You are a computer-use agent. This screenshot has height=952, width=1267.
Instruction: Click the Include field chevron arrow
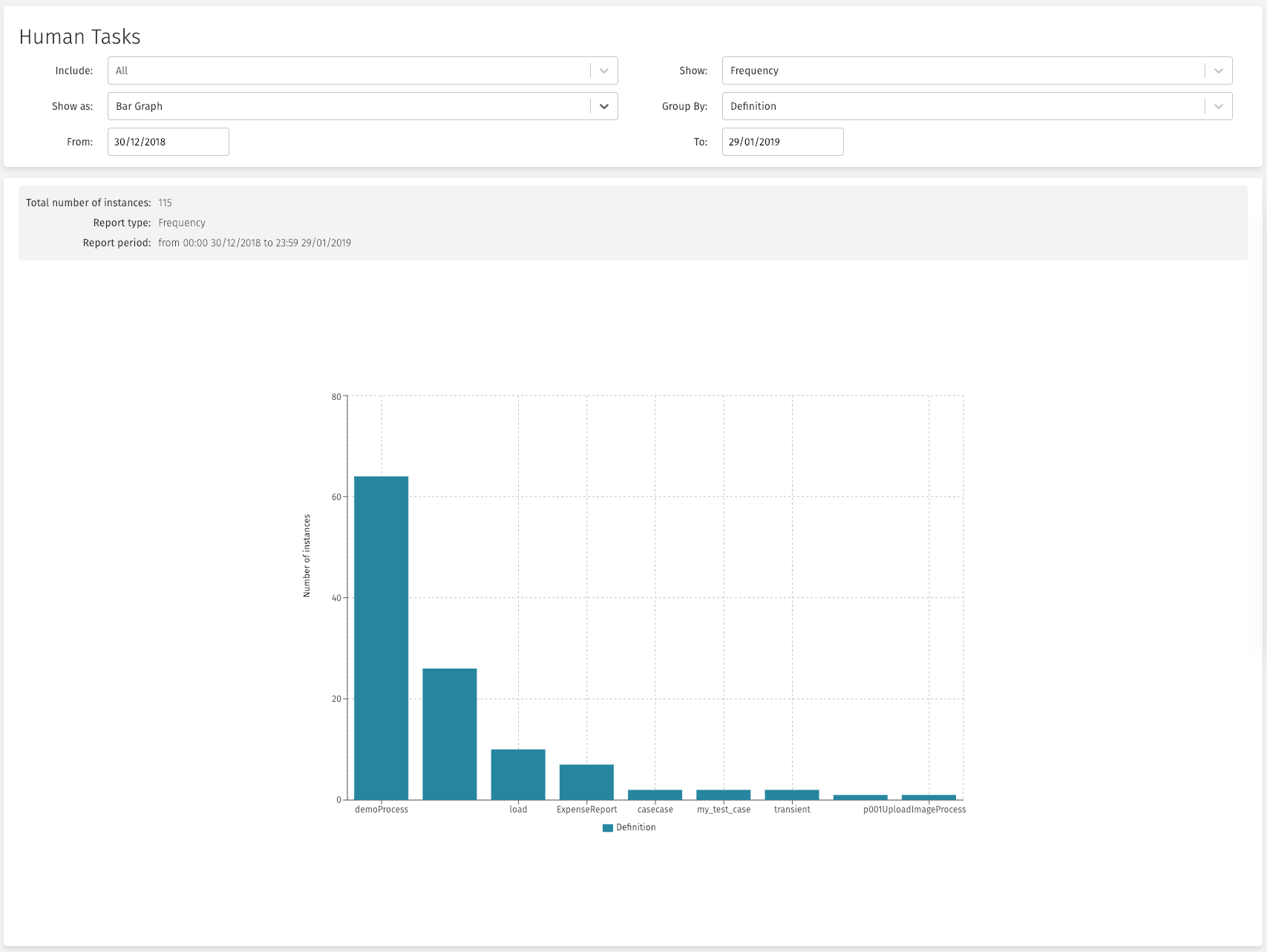click(x=604, y=70)
